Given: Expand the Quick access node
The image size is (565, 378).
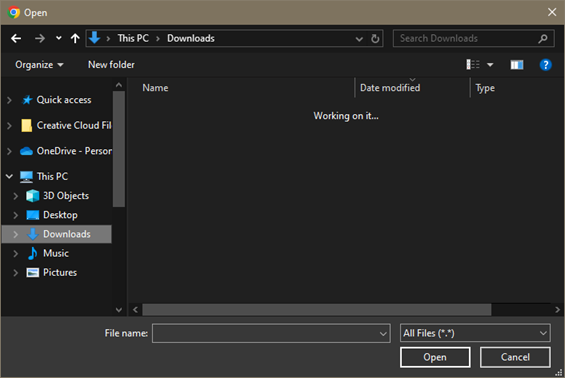Looking at the screenshot, I should 10,100.
